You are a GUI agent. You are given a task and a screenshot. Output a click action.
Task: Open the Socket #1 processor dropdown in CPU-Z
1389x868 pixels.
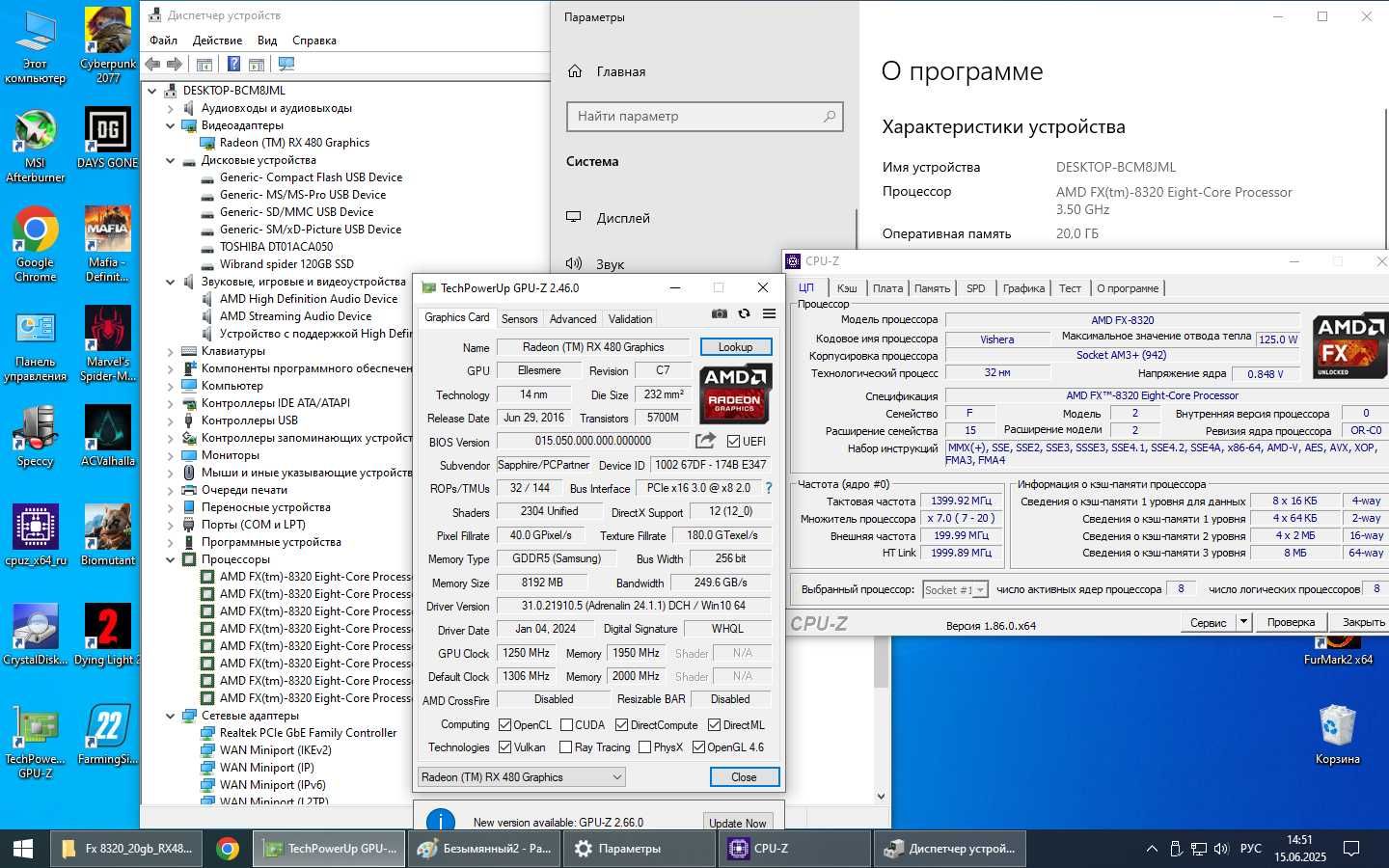[954, 589]
